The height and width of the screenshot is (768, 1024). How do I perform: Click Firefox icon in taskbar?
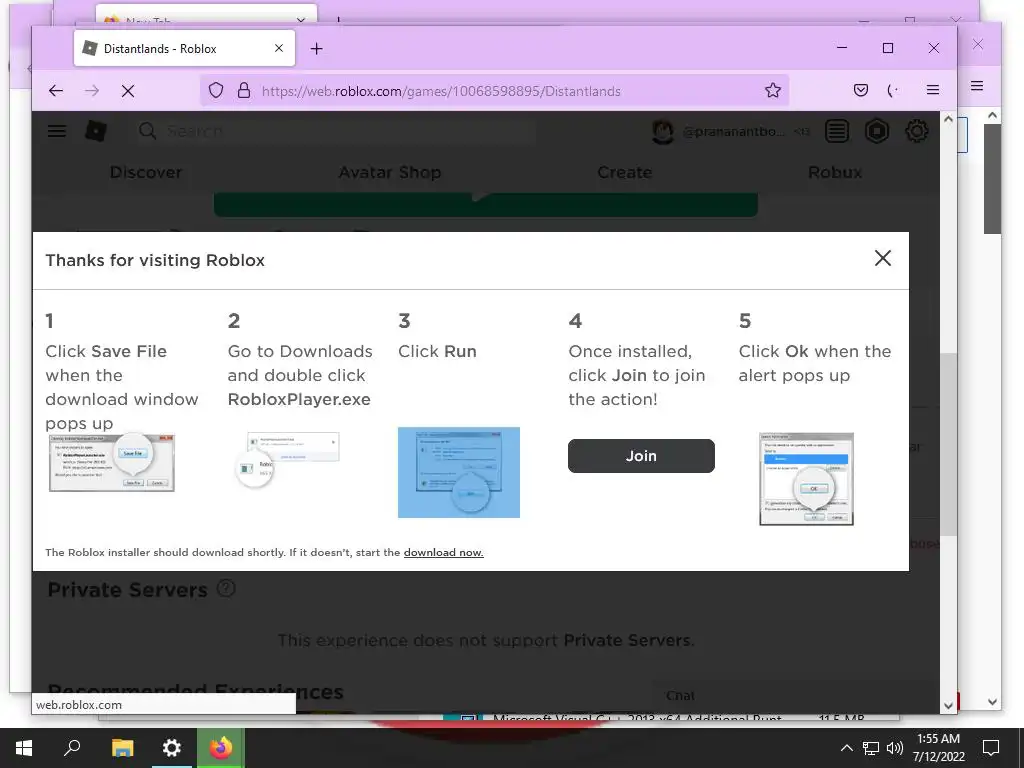click(221, 748)
